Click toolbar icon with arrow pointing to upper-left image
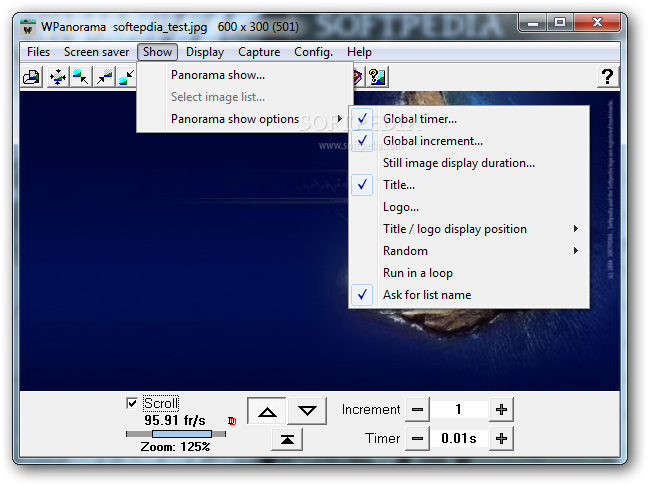 tap(81, 77)
